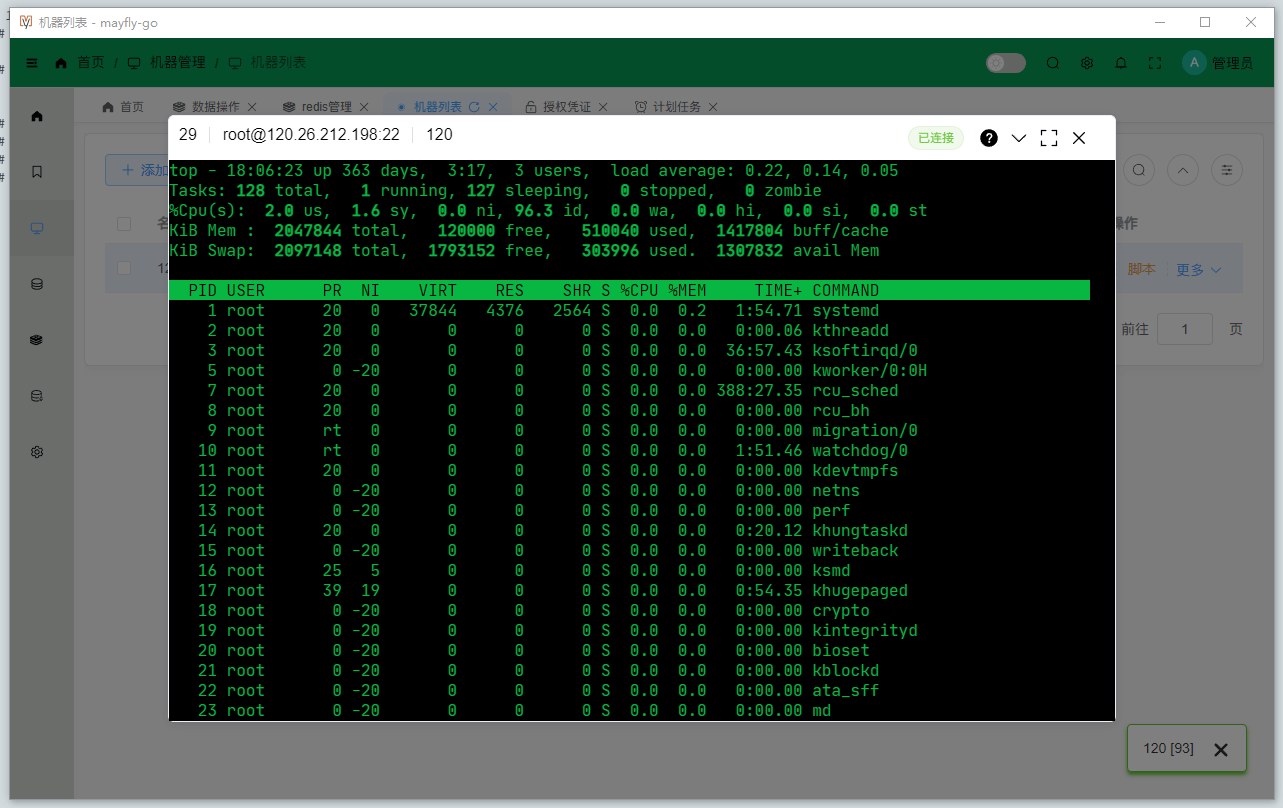This screenshot has width=1283, height=808.
Task: Open the header settings gear icon
Action: click(1087, 63)
